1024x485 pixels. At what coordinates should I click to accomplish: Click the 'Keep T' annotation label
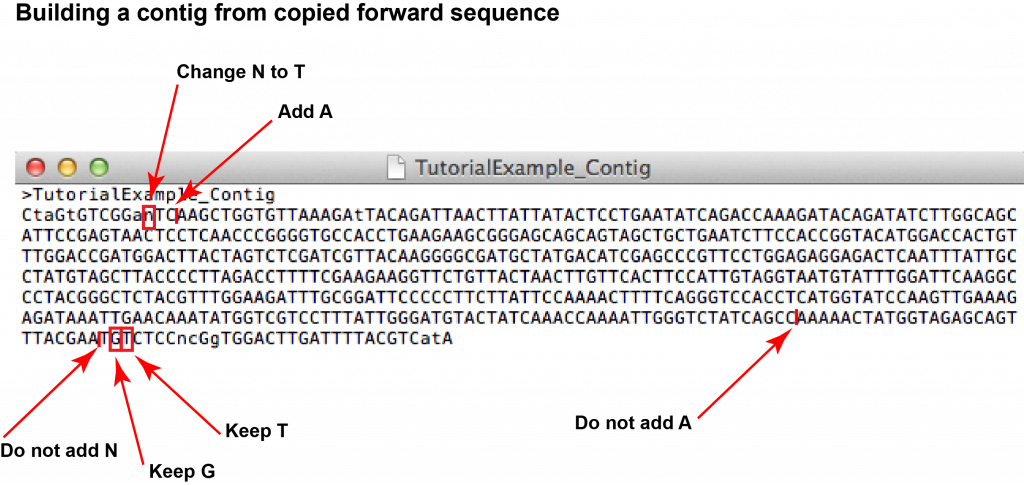pyautogui.click(x=257, y=431)
